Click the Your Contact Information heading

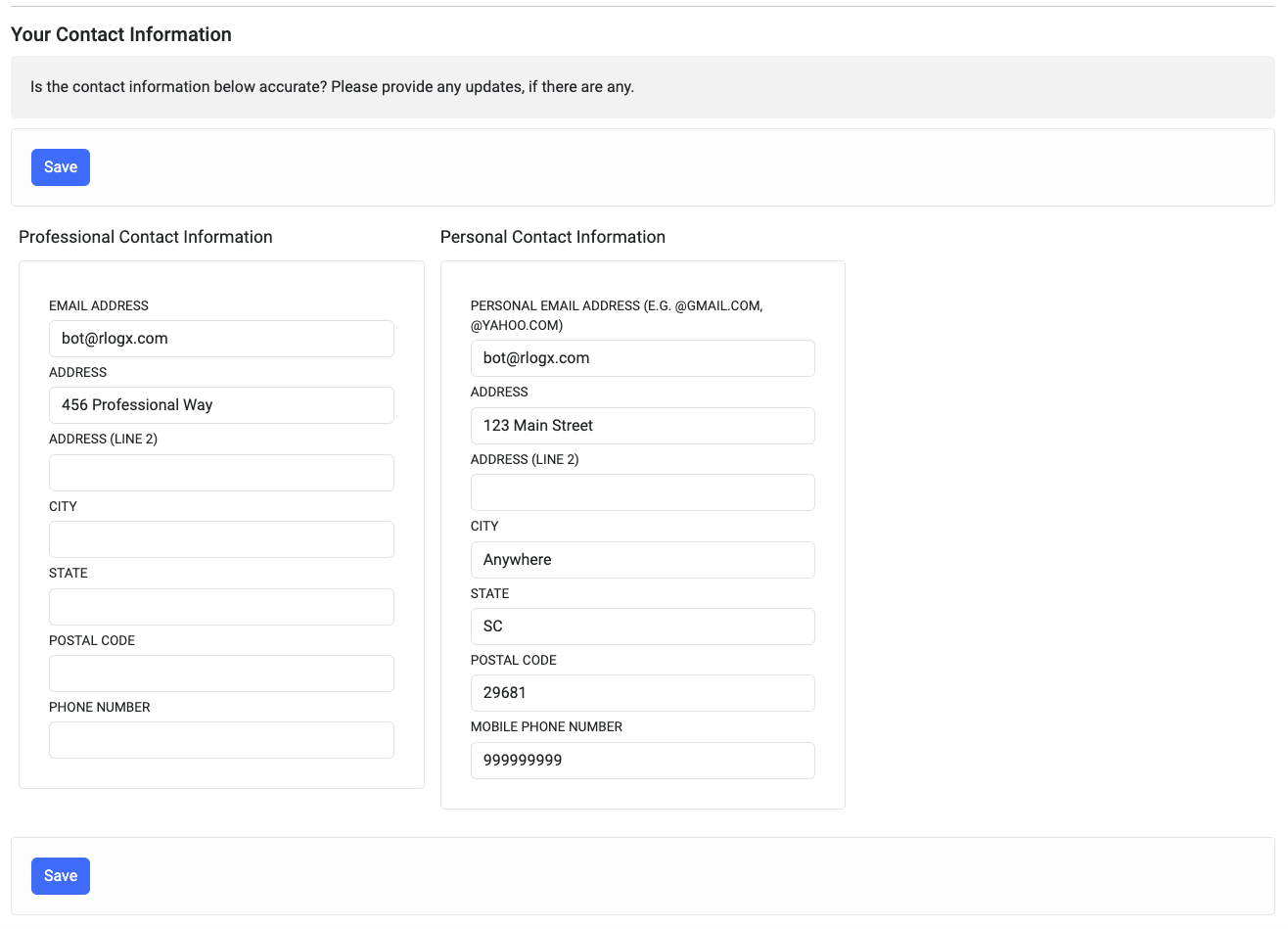click(x=120, y=34)
